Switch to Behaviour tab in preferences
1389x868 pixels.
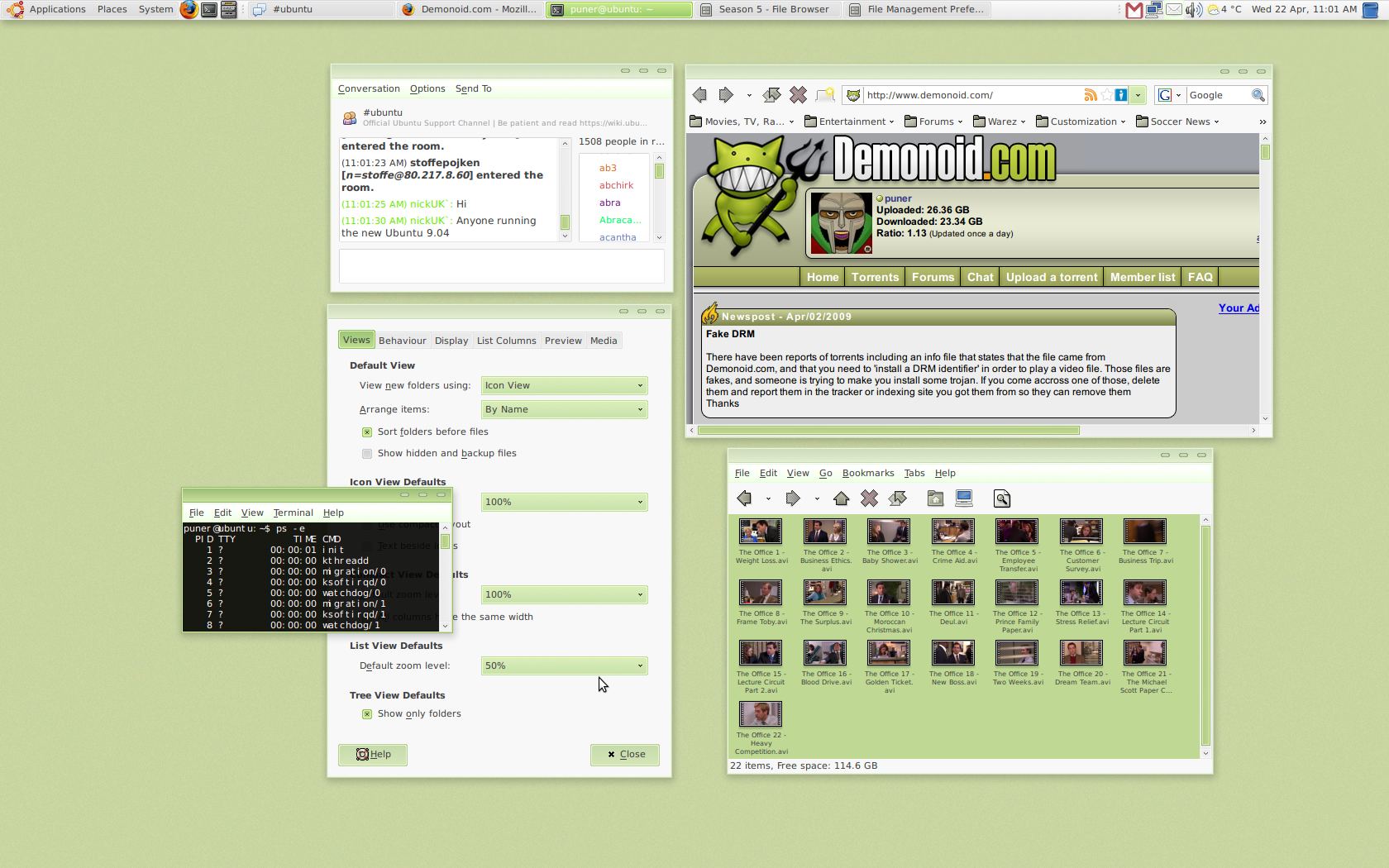click(403, 341)
